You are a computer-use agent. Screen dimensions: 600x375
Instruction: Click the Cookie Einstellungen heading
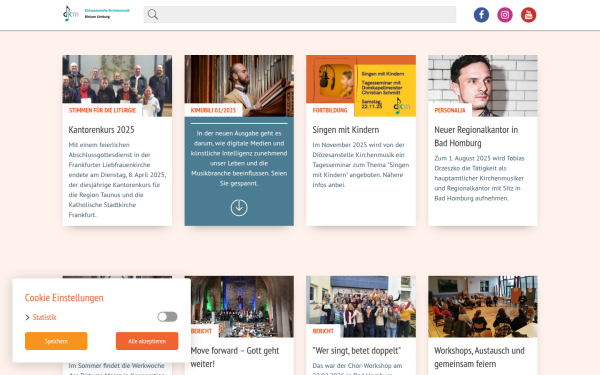click(64, 298)
